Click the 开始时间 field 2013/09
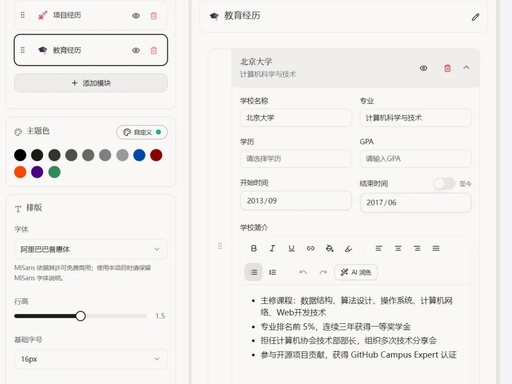The image size is (512, 384). click(296, 201)
